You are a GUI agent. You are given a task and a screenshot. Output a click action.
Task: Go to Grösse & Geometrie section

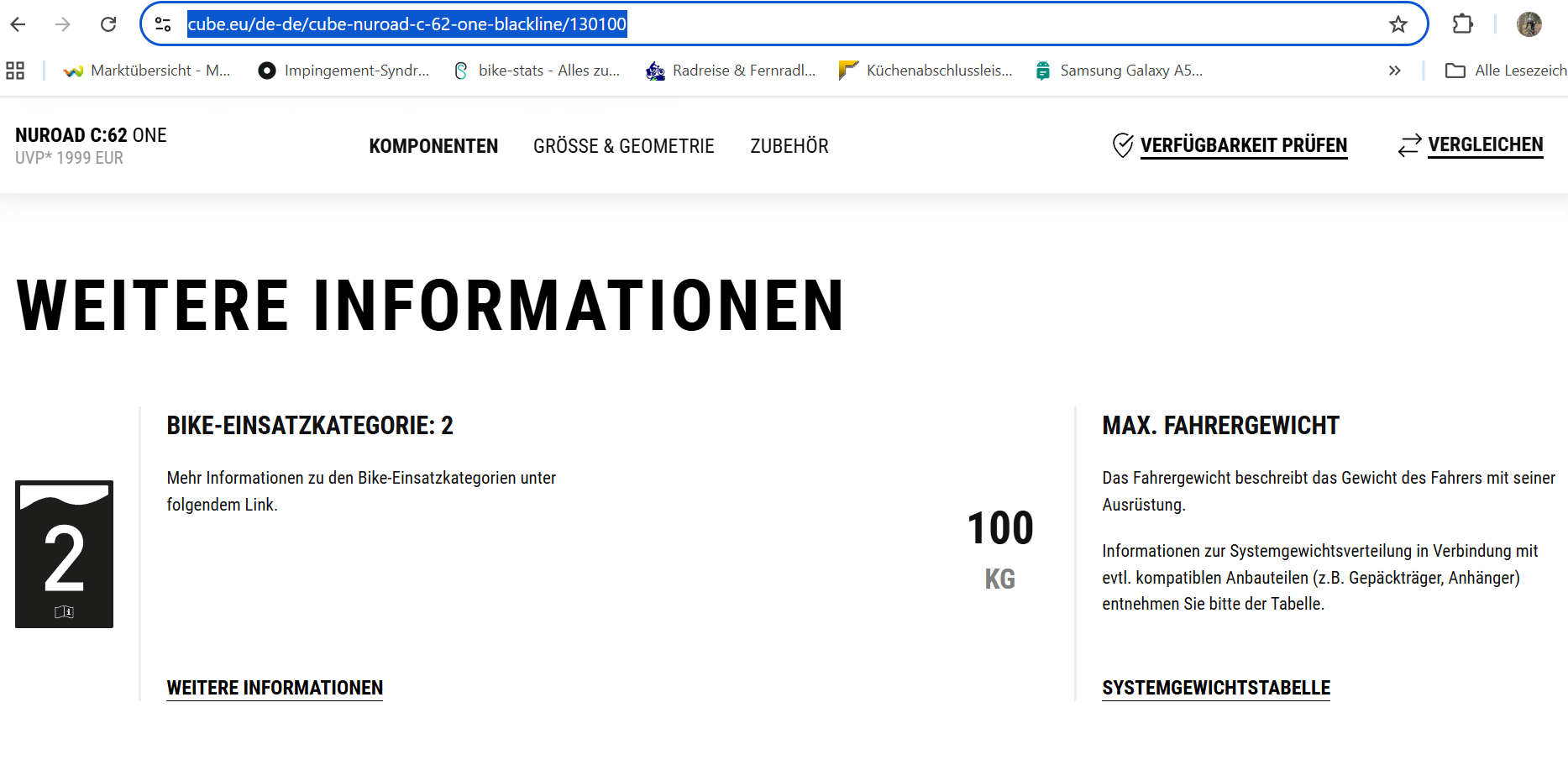click(623, 146)
